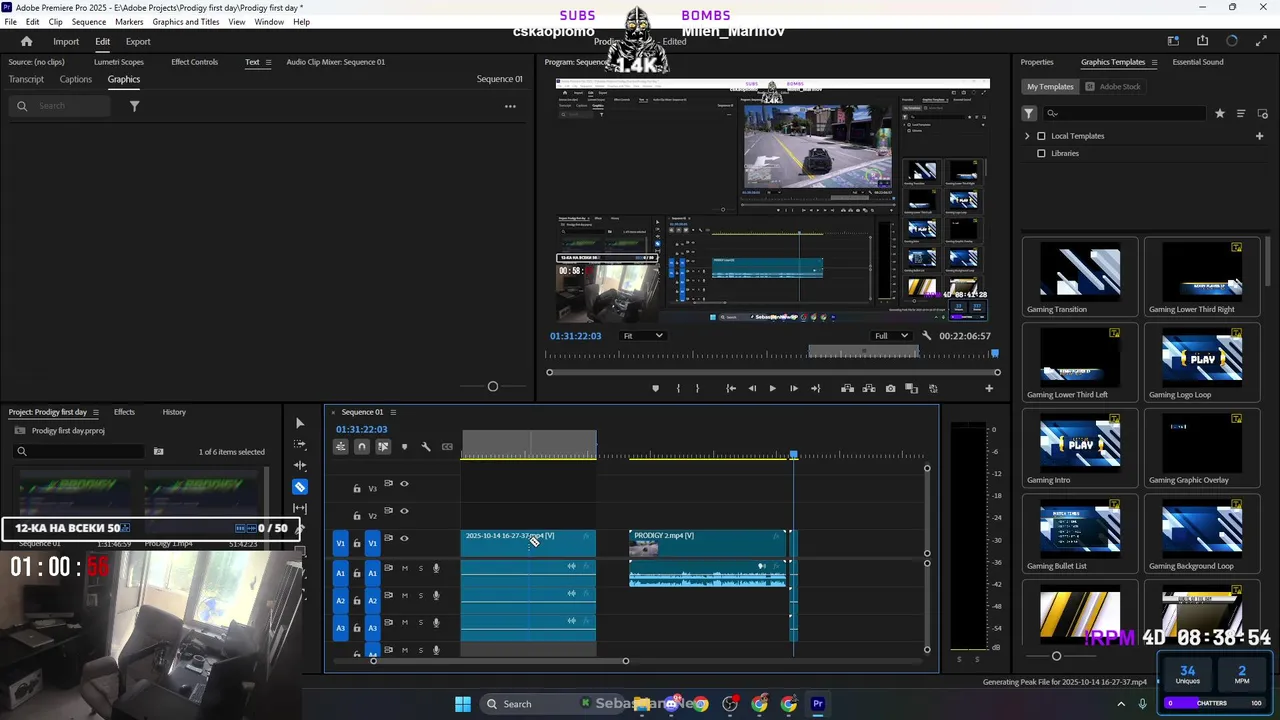Open search options dropdown in Graphics Templates
The image size is (1280, 720).
pyautogui.click(x=1052, y=113)
